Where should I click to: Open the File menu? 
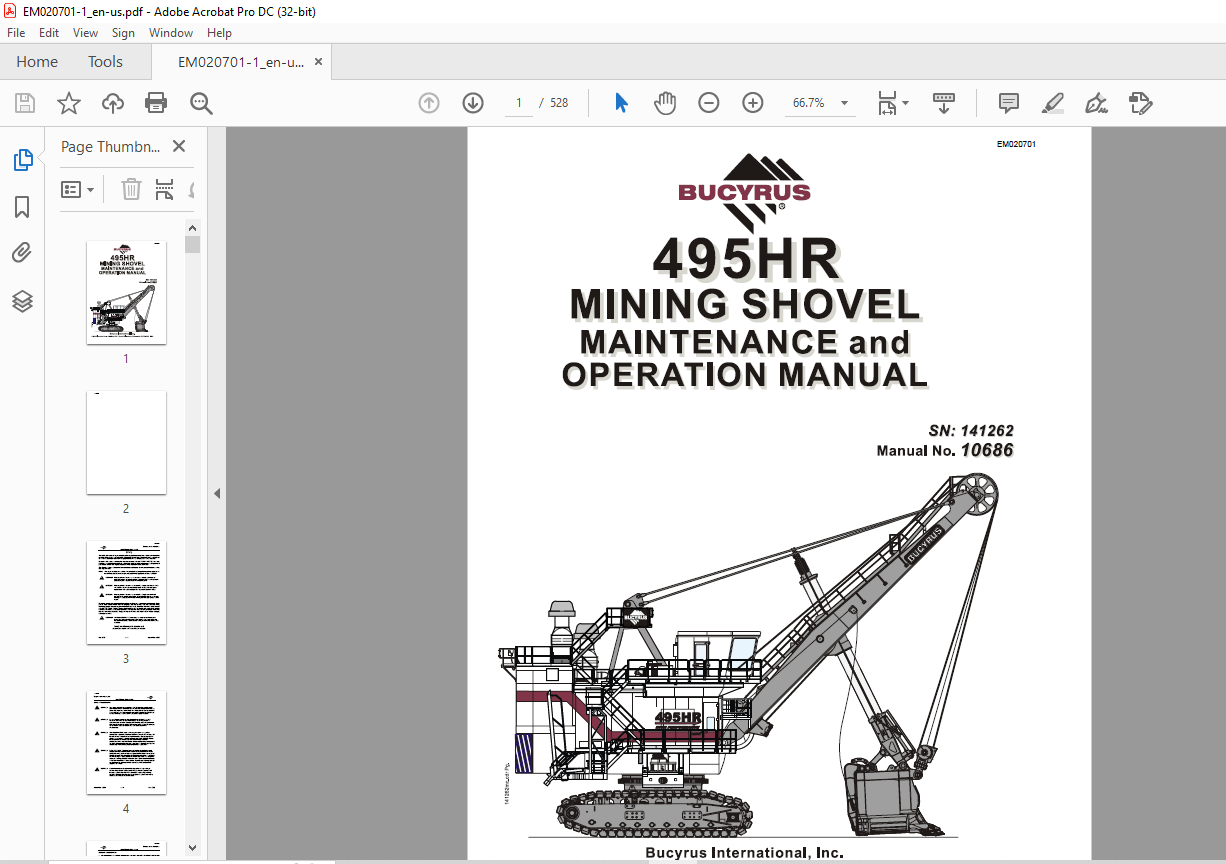click(16, 33)
